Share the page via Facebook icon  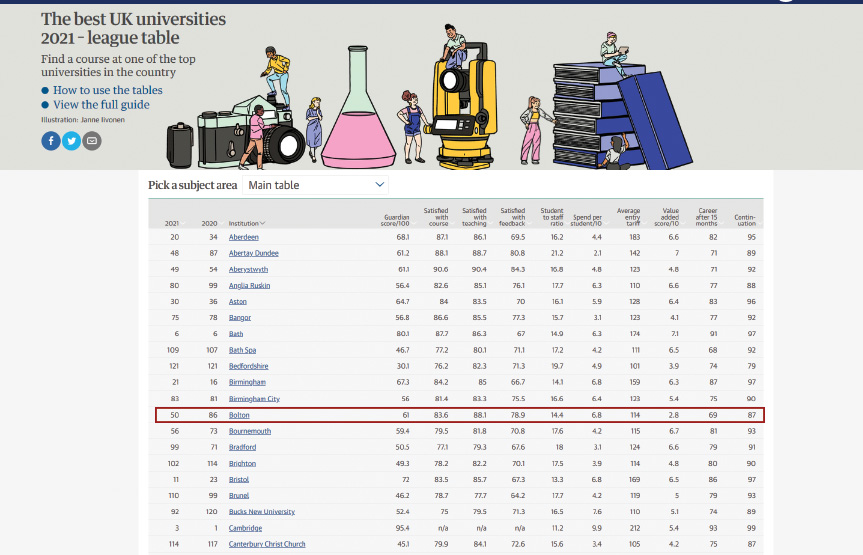point(51,141)
